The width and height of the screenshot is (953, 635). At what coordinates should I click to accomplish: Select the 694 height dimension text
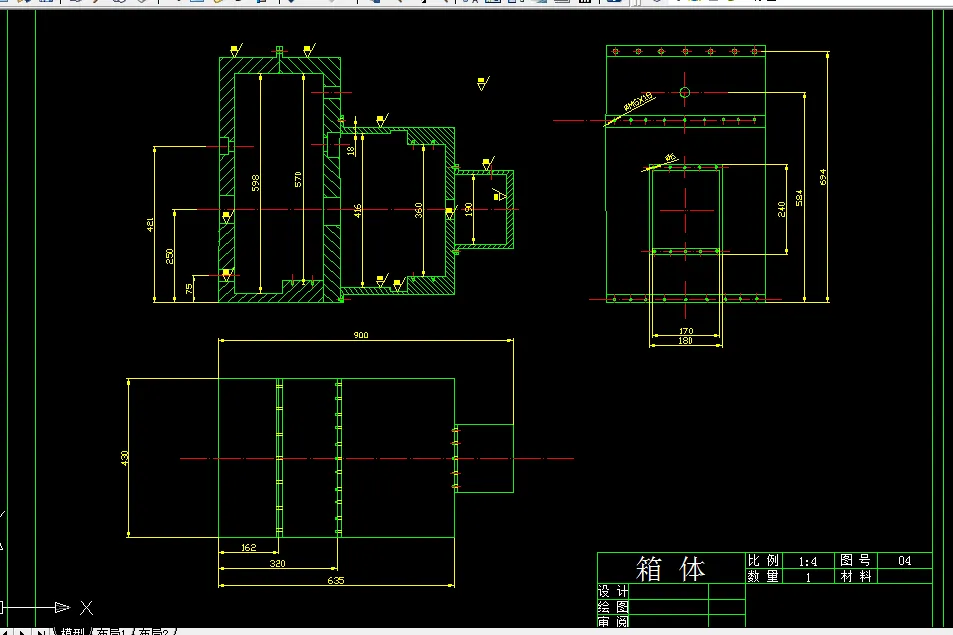823,177
